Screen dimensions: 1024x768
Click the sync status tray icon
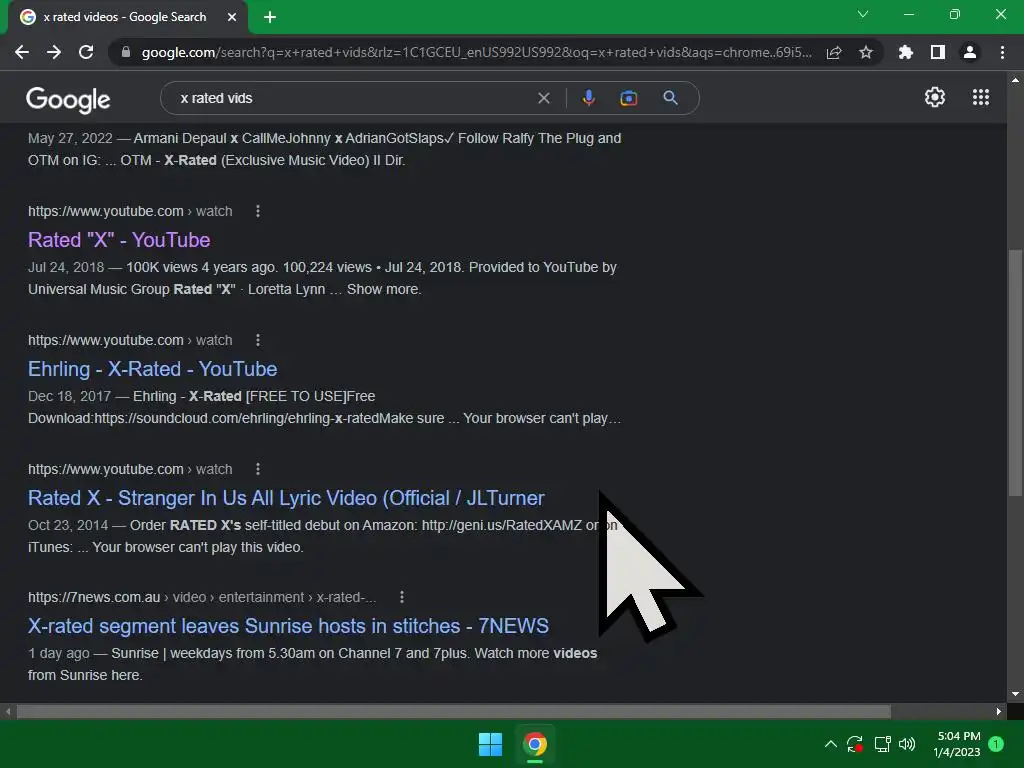[855, 744]
